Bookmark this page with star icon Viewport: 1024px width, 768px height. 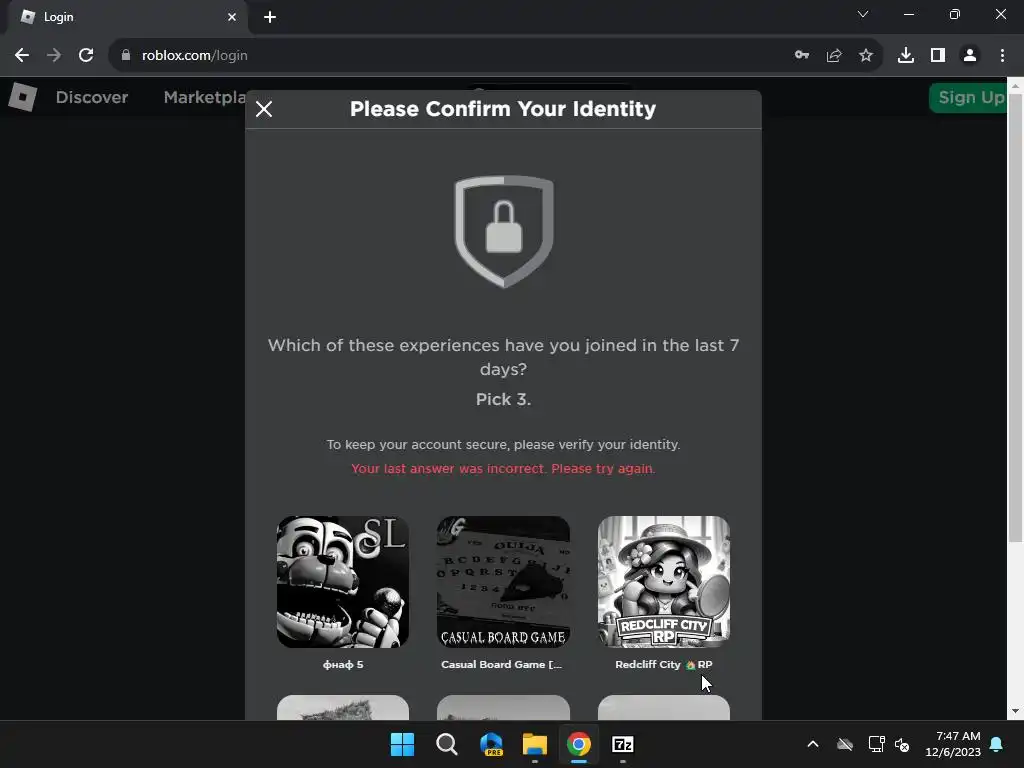pyautogui.click(x=866, y=56)
